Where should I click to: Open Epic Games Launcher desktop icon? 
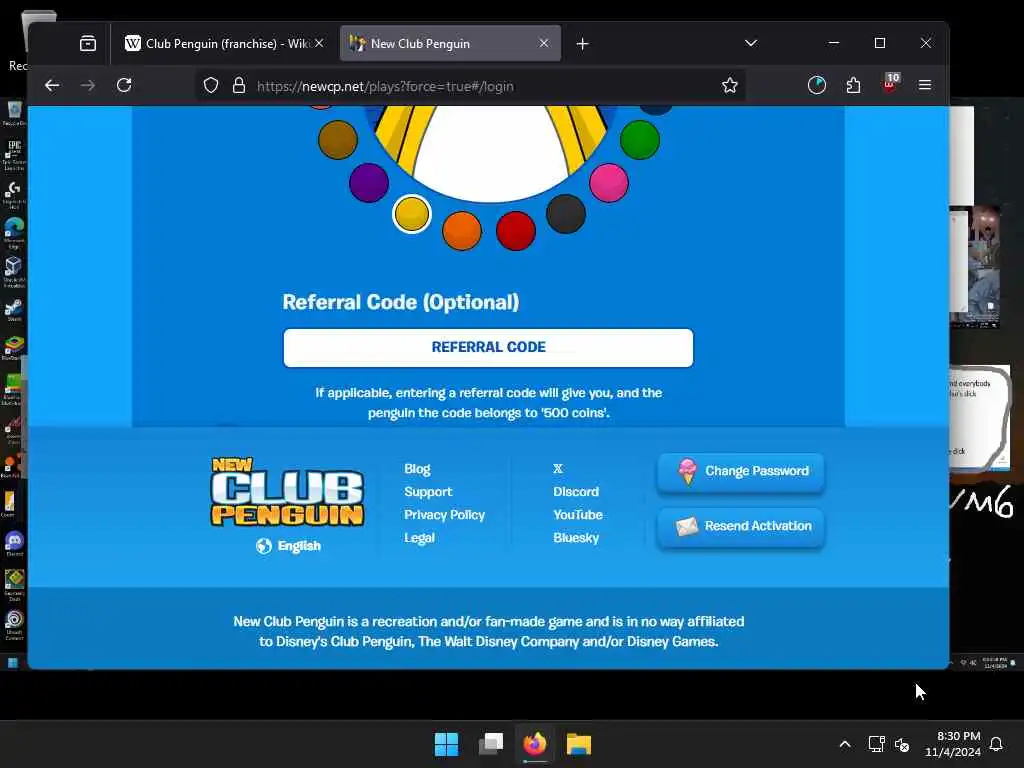(x=14, y=154)
